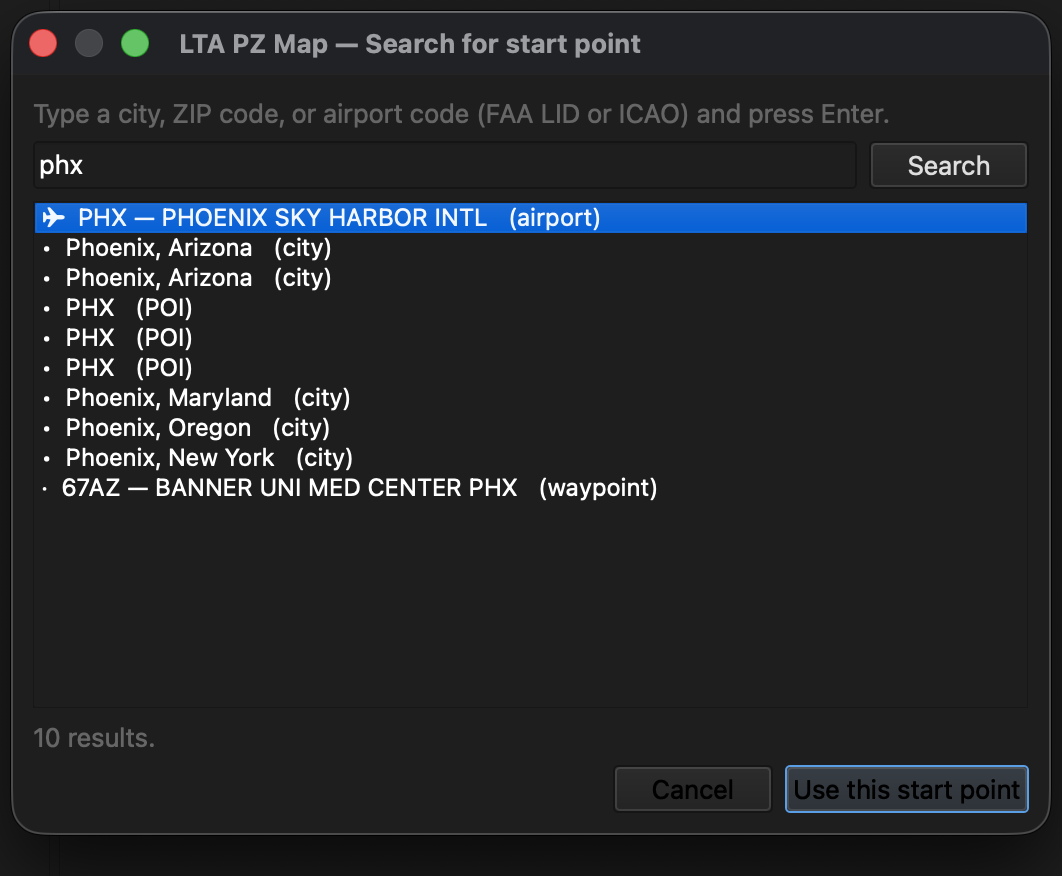This screenshot has width=1062, height=876.
Task: Click the green zoom window button
Action: click(135, 44)
